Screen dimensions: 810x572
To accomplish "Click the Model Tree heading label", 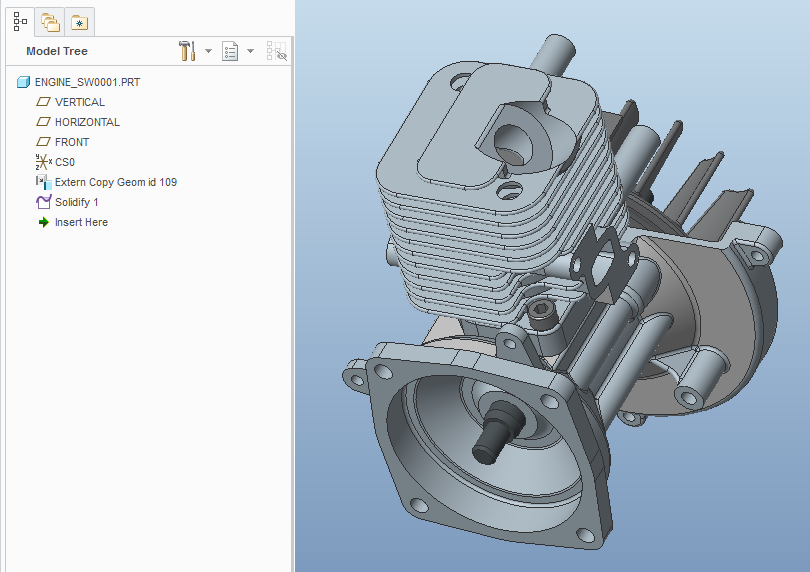I will coord(57,51).
